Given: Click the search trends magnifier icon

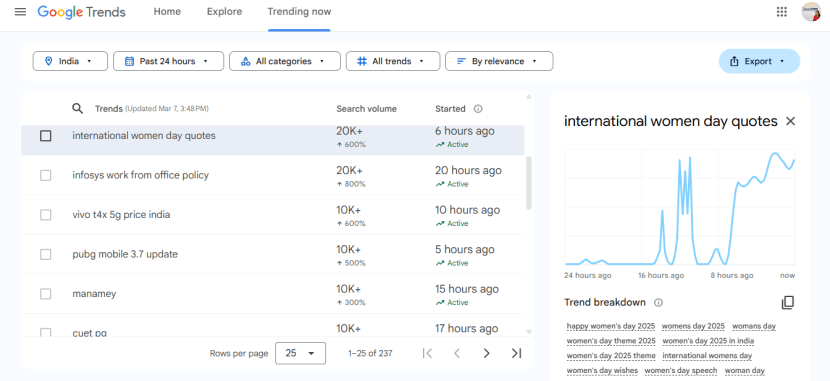Looking at the screenshot, I should click(x=77, y=108).
